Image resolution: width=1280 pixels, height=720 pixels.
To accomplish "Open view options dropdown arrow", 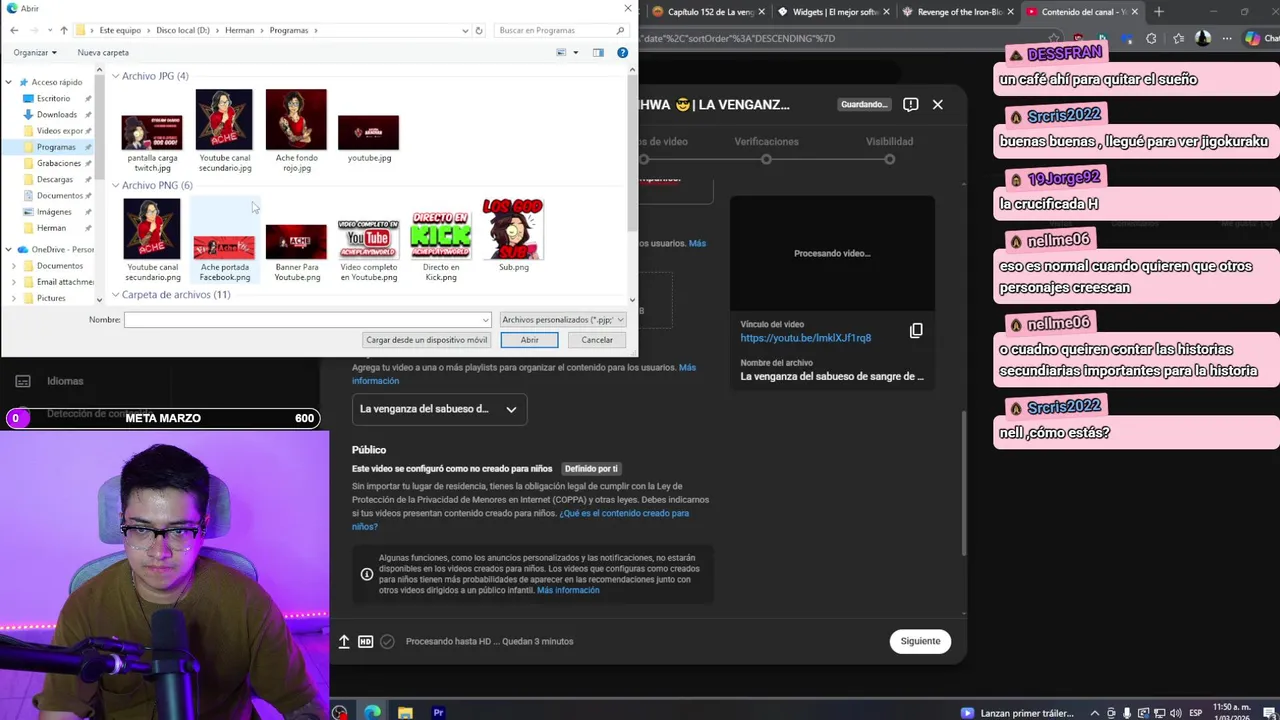I will (576, 52).
